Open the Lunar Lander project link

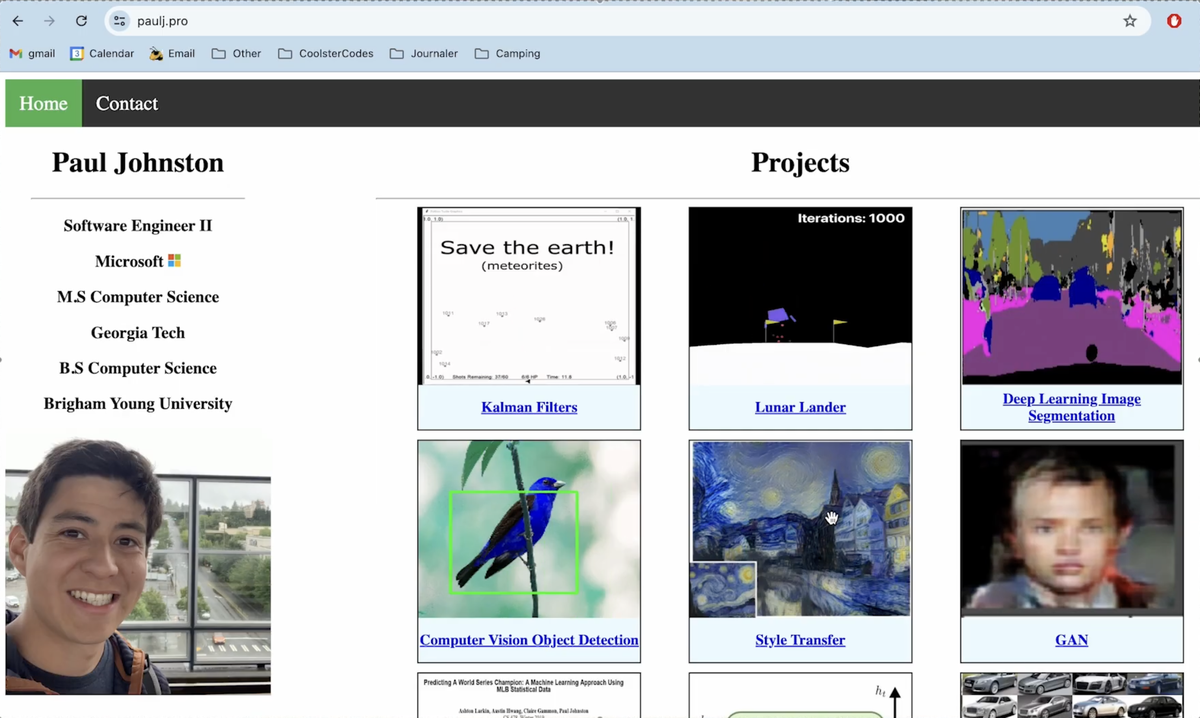coord(800,408)
